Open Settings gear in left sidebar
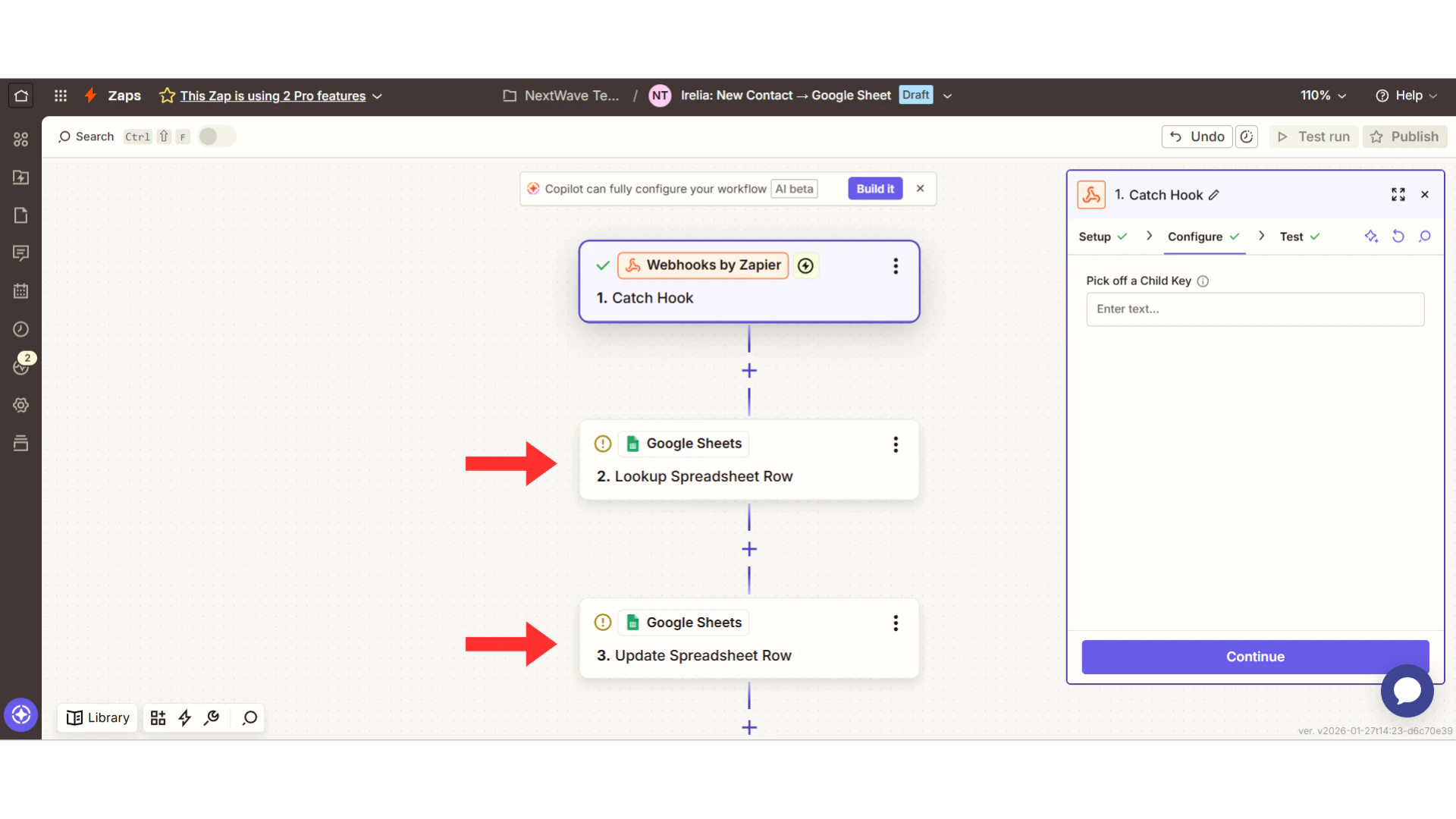1456x819 pixels. coord(20,405)
